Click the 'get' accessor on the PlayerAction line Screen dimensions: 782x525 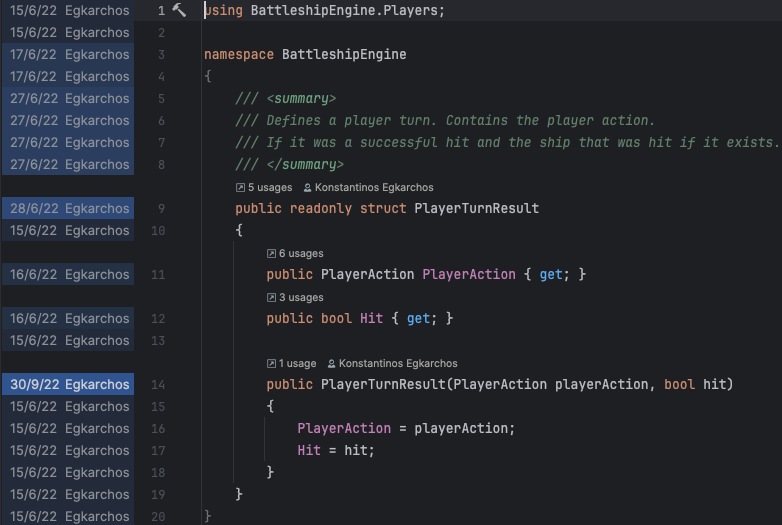click(551, 274)
